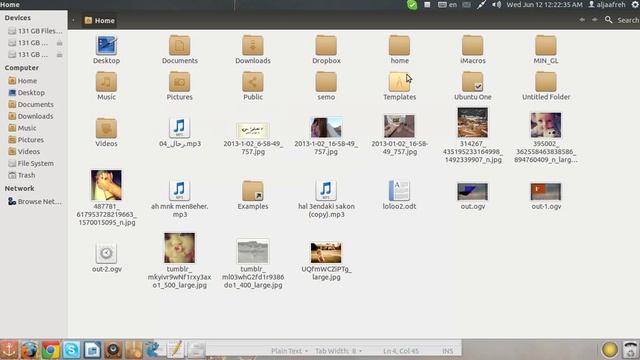The height and width of the screenshot is (360, 640).
Task: Click the anchor dock icon
Action: click(9, 350)
